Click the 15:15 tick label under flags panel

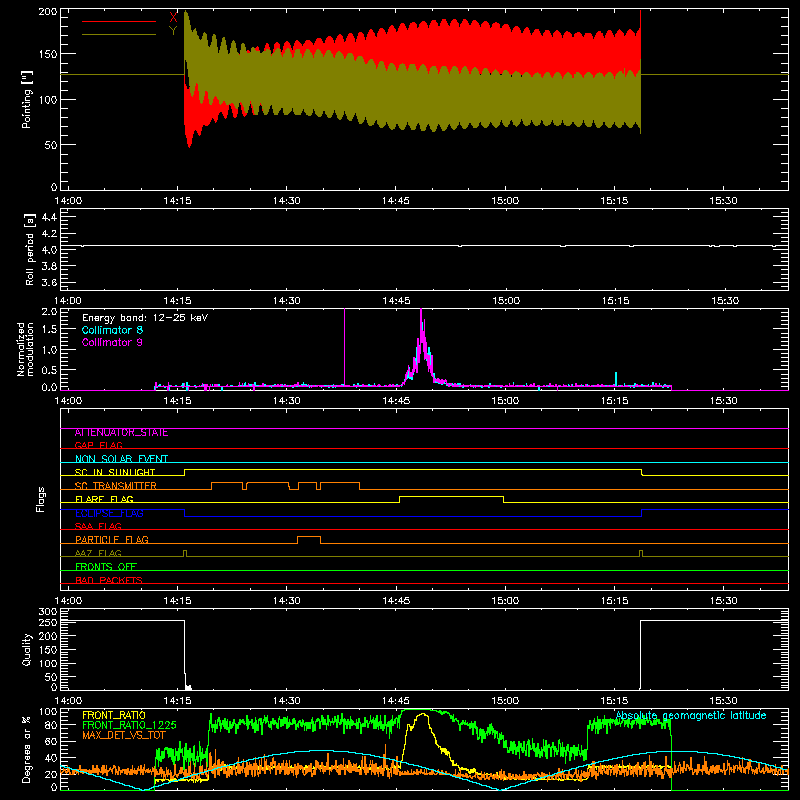tap(614, 601)
